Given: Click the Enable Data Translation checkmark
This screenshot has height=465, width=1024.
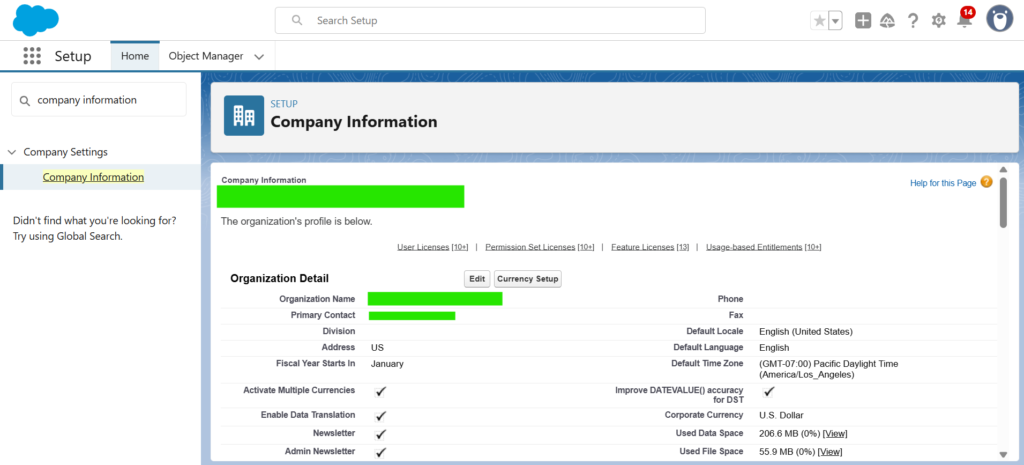Looking at the screenshot, I should click(x=381, y=415).
